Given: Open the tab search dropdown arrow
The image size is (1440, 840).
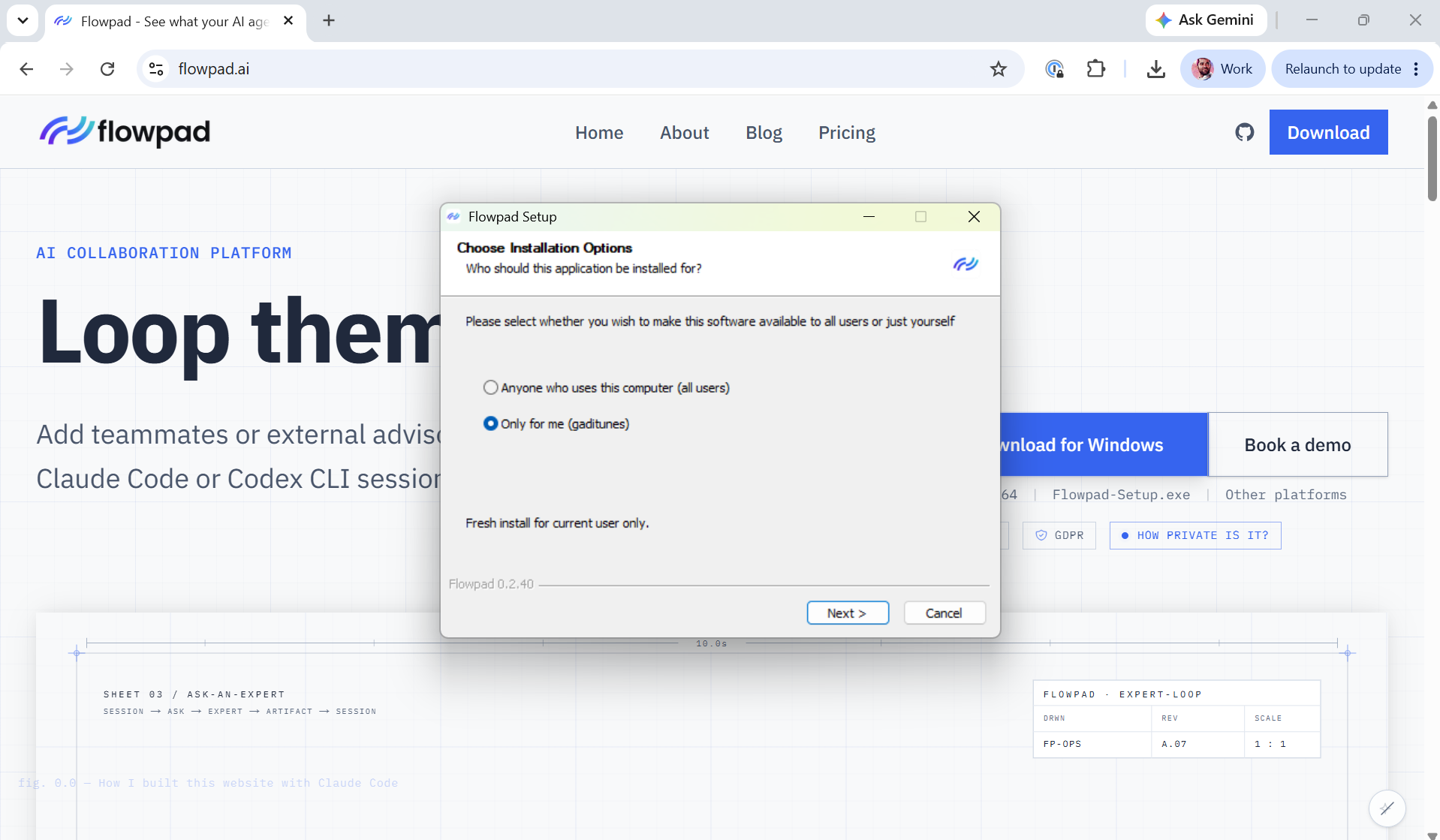Looking at the screenshot, I should pyautogui.click(x=23, y=20).
